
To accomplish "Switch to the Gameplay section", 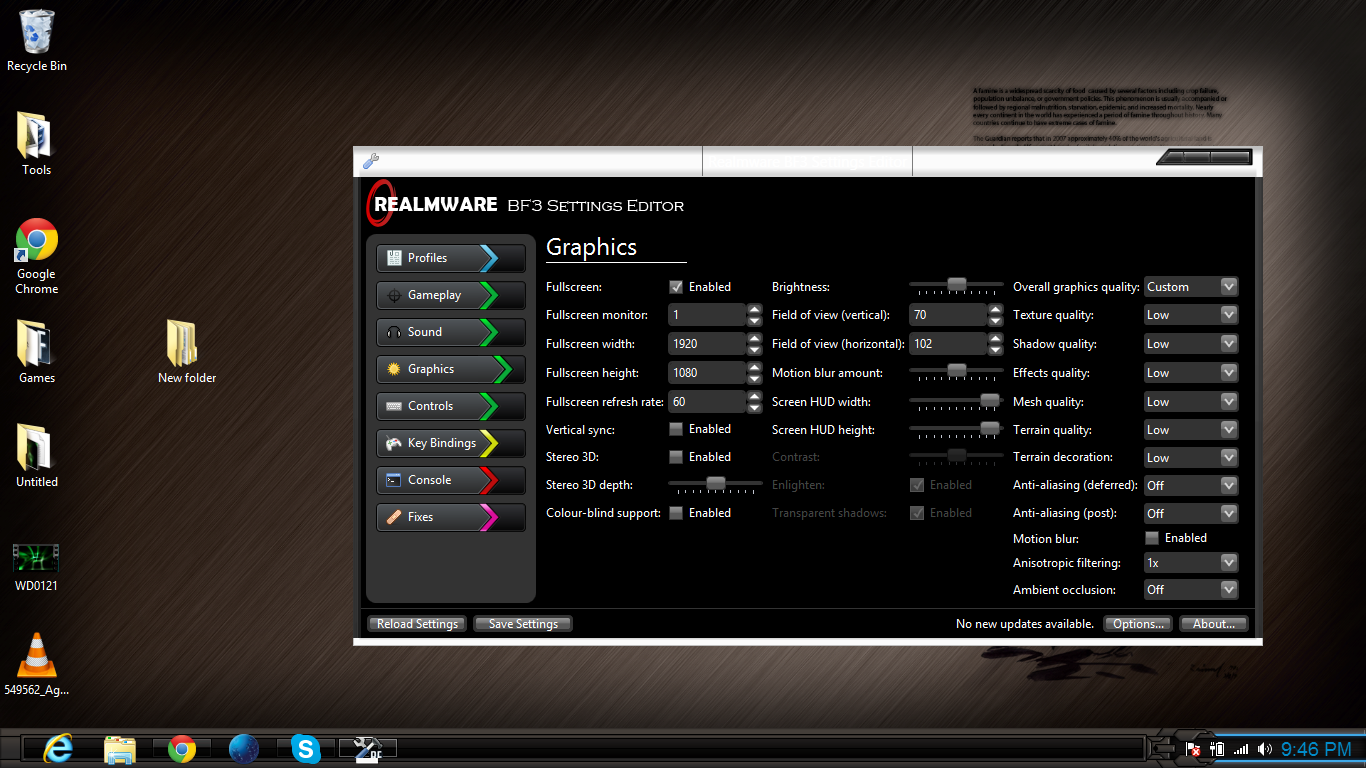I will (451, 295).
